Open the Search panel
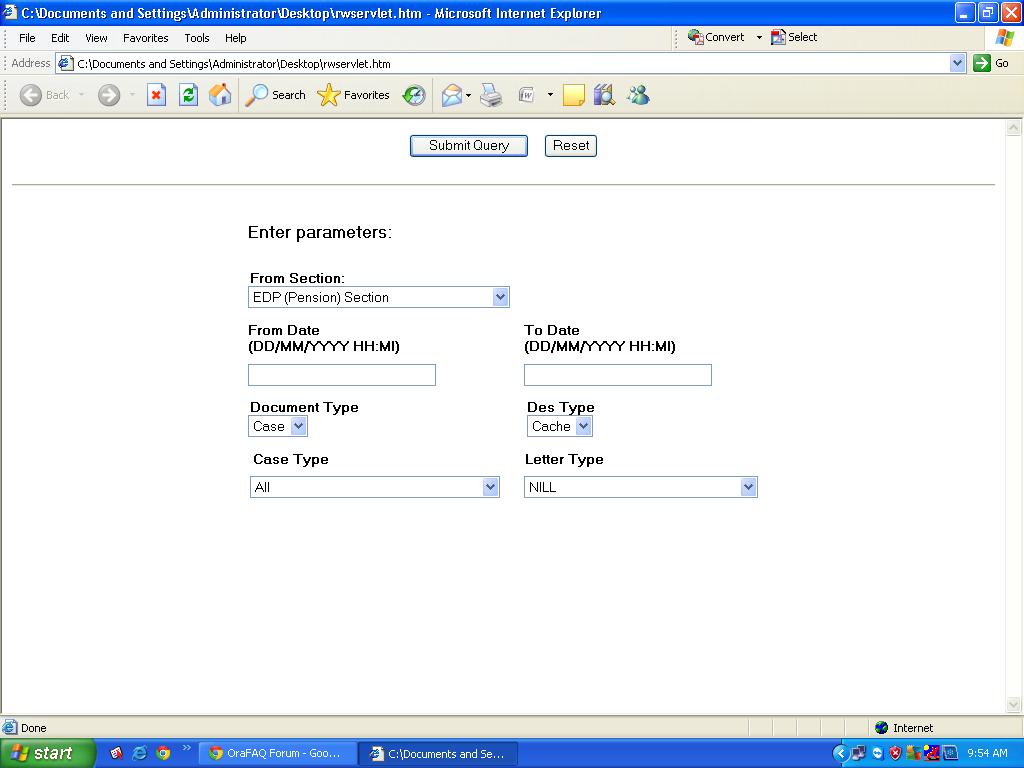Screen dimensions: 1024x768 pyautogui.click(x=276, y=95)
